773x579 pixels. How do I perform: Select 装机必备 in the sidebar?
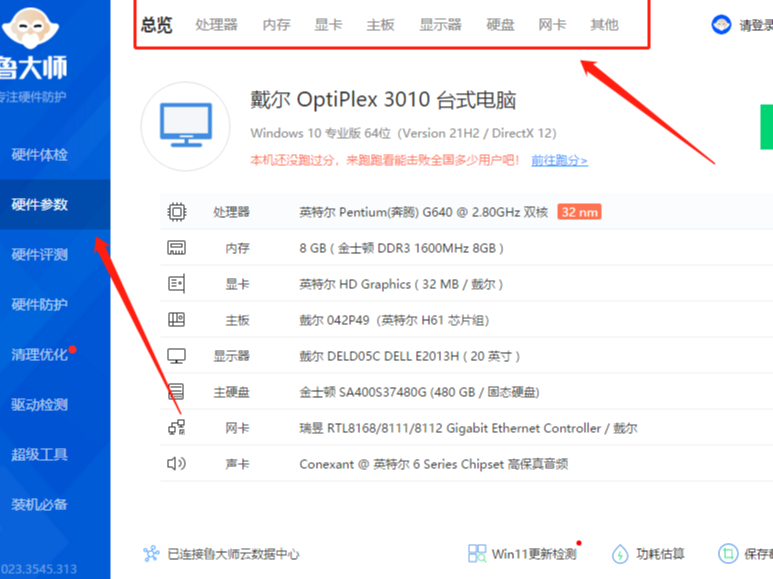[x=39, y=504]
